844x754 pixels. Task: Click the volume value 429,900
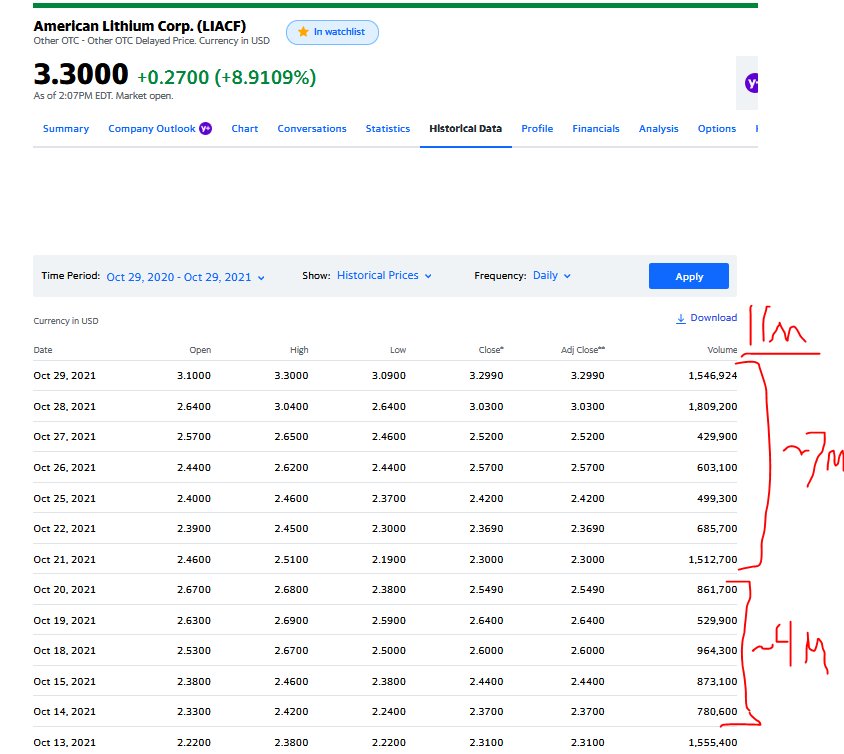point(717,436)
